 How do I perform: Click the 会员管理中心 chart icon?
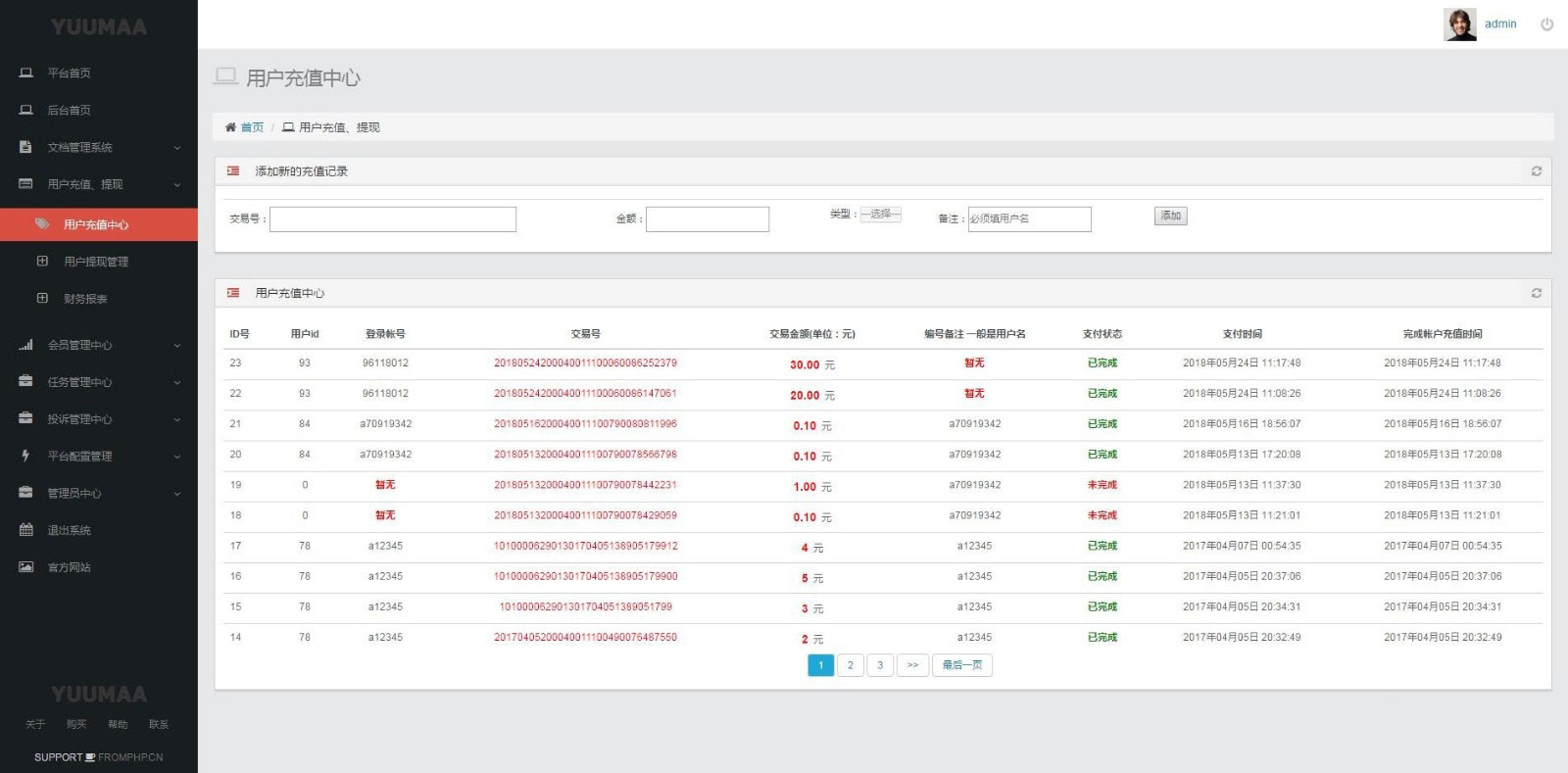point(26,345)
